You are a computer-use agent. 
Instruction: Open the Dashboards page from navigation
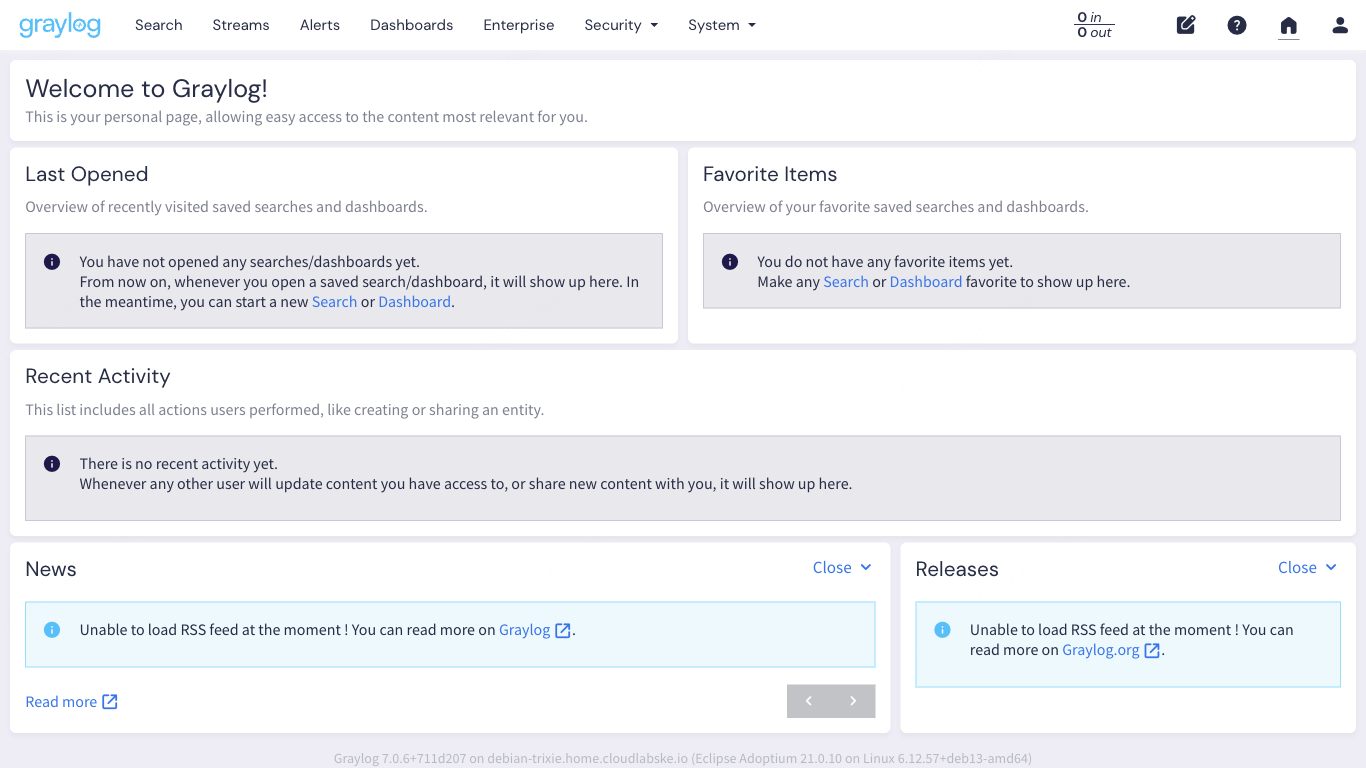tap(411, 25)
